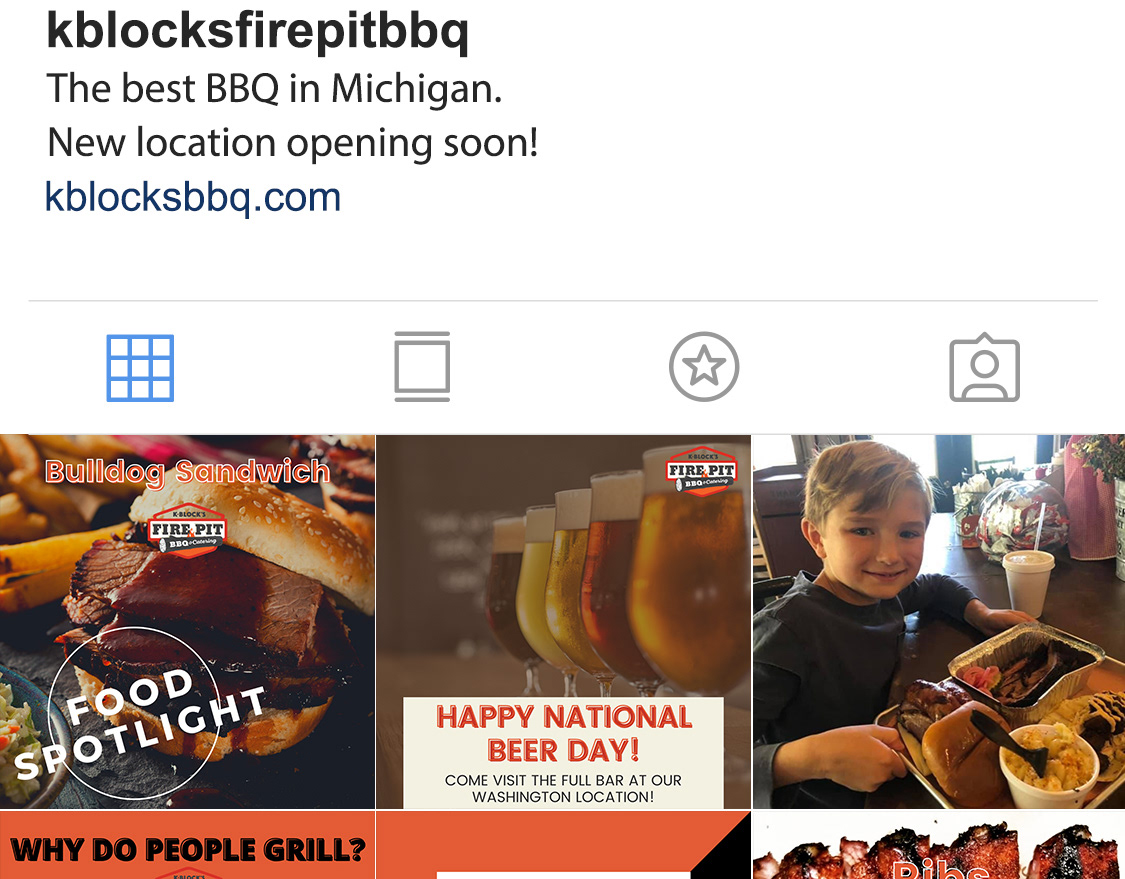Open the tagged photos icon

click(x=984, y=367)
